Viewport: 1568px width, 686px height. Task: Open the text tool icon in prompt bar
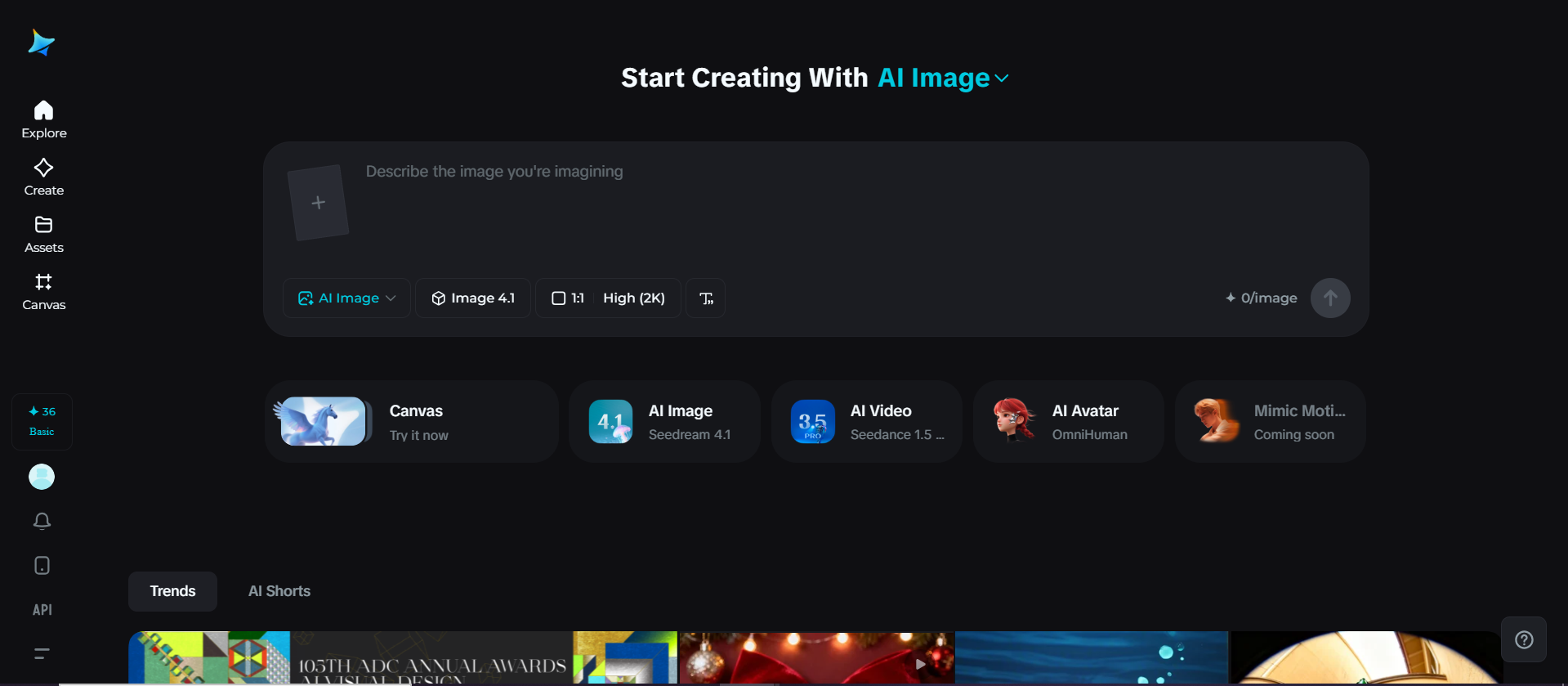pos(706,298)
